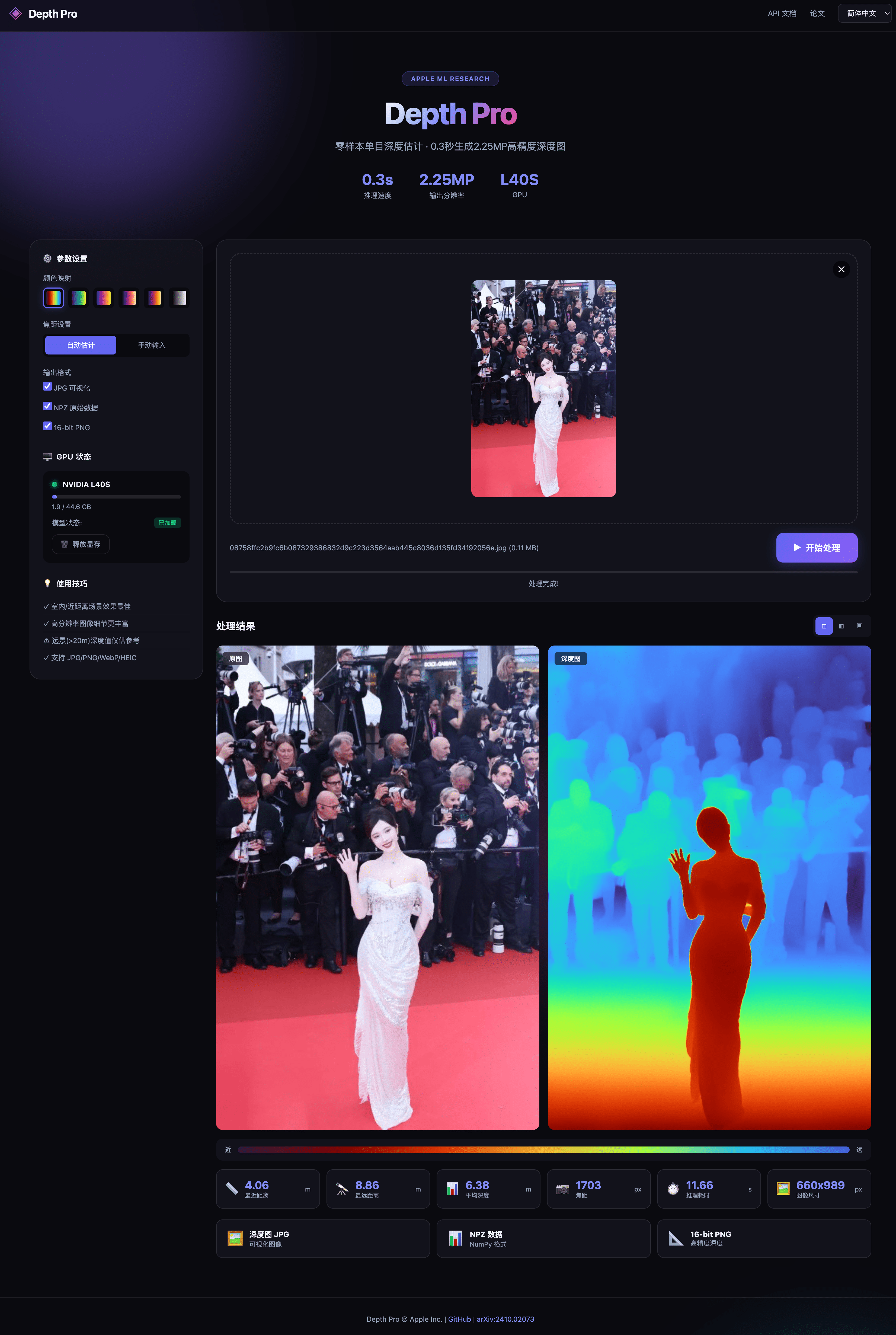Click the near-far depth color legend bar
896x1335 pixels.
coord(543,1150)
